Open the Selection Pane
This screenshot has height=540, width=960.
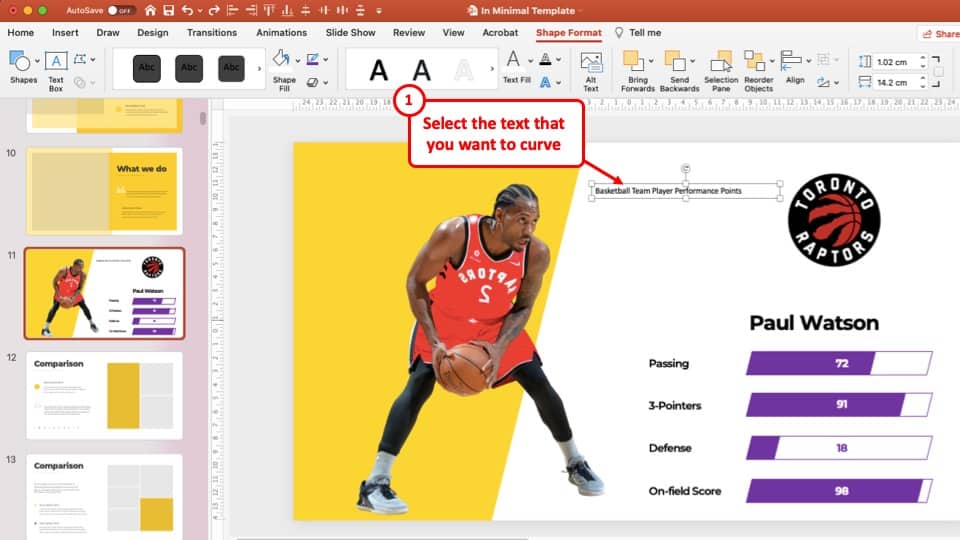click(x=721, y=71)
